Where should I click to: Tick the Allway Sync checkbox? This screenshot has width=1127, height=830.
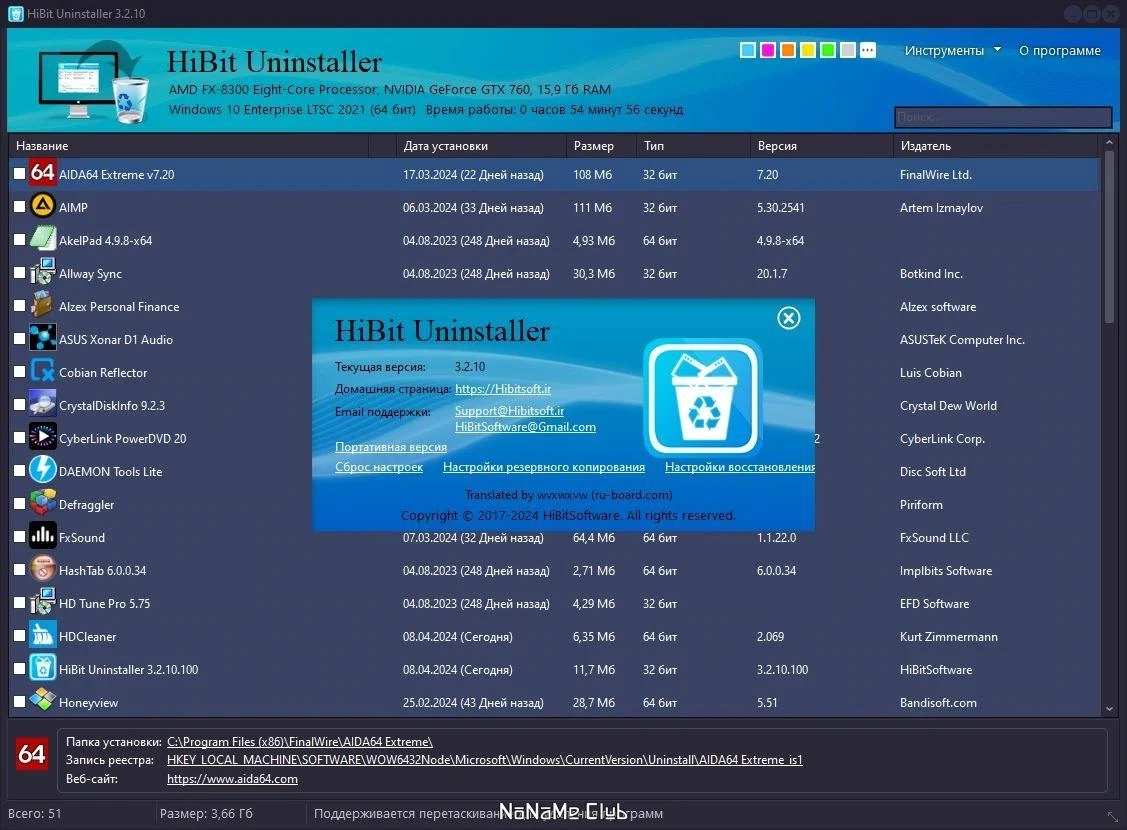pos(19,273)
